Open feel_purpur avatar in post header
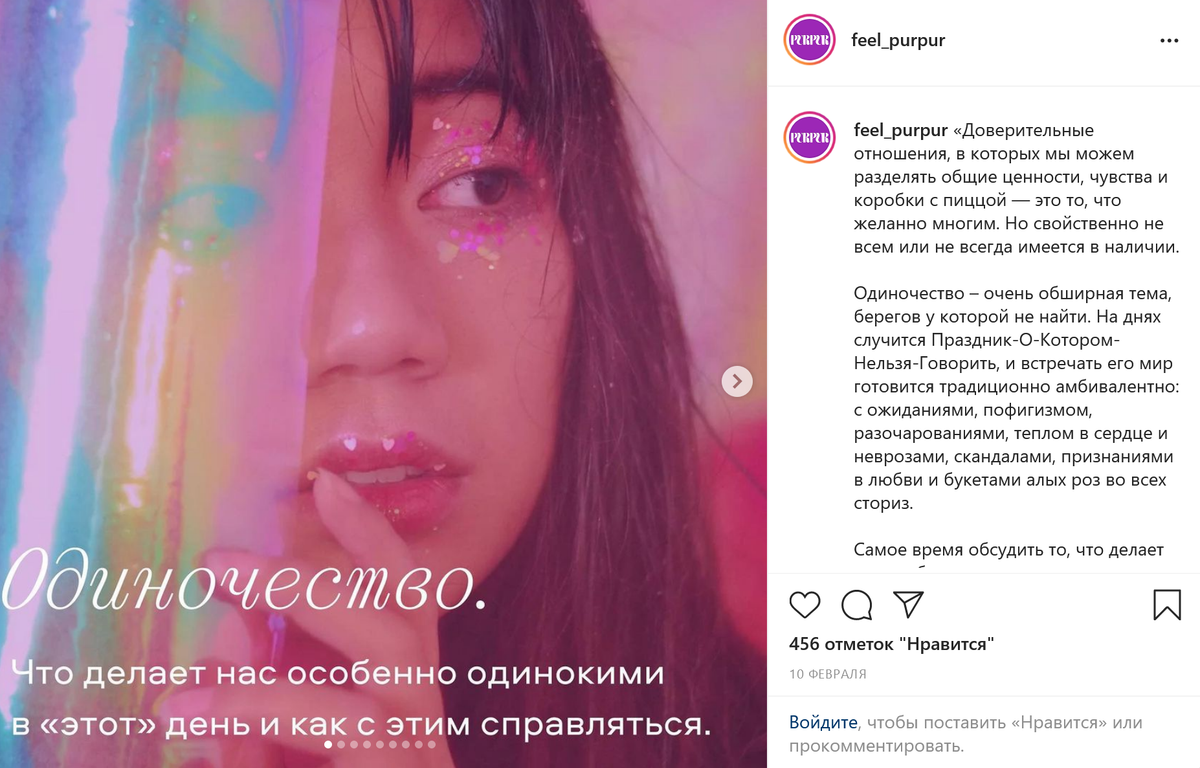Viewport: 1200px width, 768px height. pos(810,40)
